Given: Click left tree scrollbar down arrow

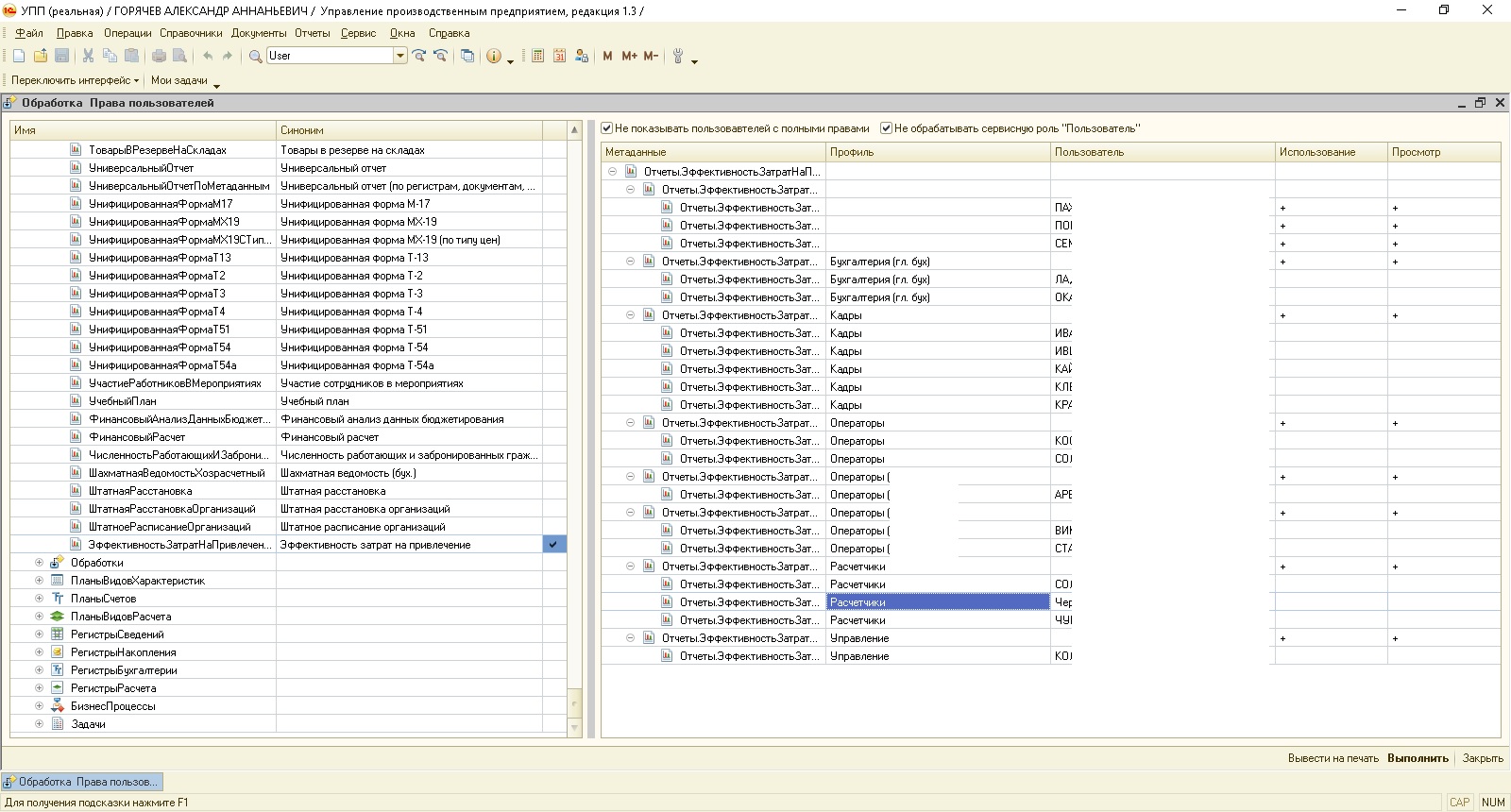Looking at the screenshot, I should pyautogui.click(x=574, y=728).
